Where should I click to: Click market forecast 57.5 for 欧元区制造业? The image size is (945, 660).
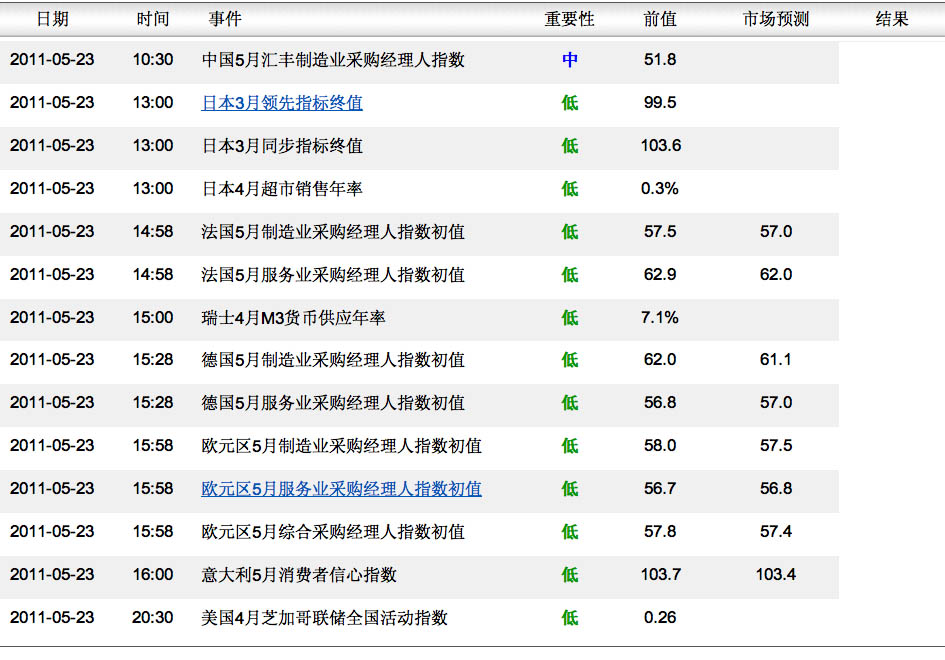(776, 446)
